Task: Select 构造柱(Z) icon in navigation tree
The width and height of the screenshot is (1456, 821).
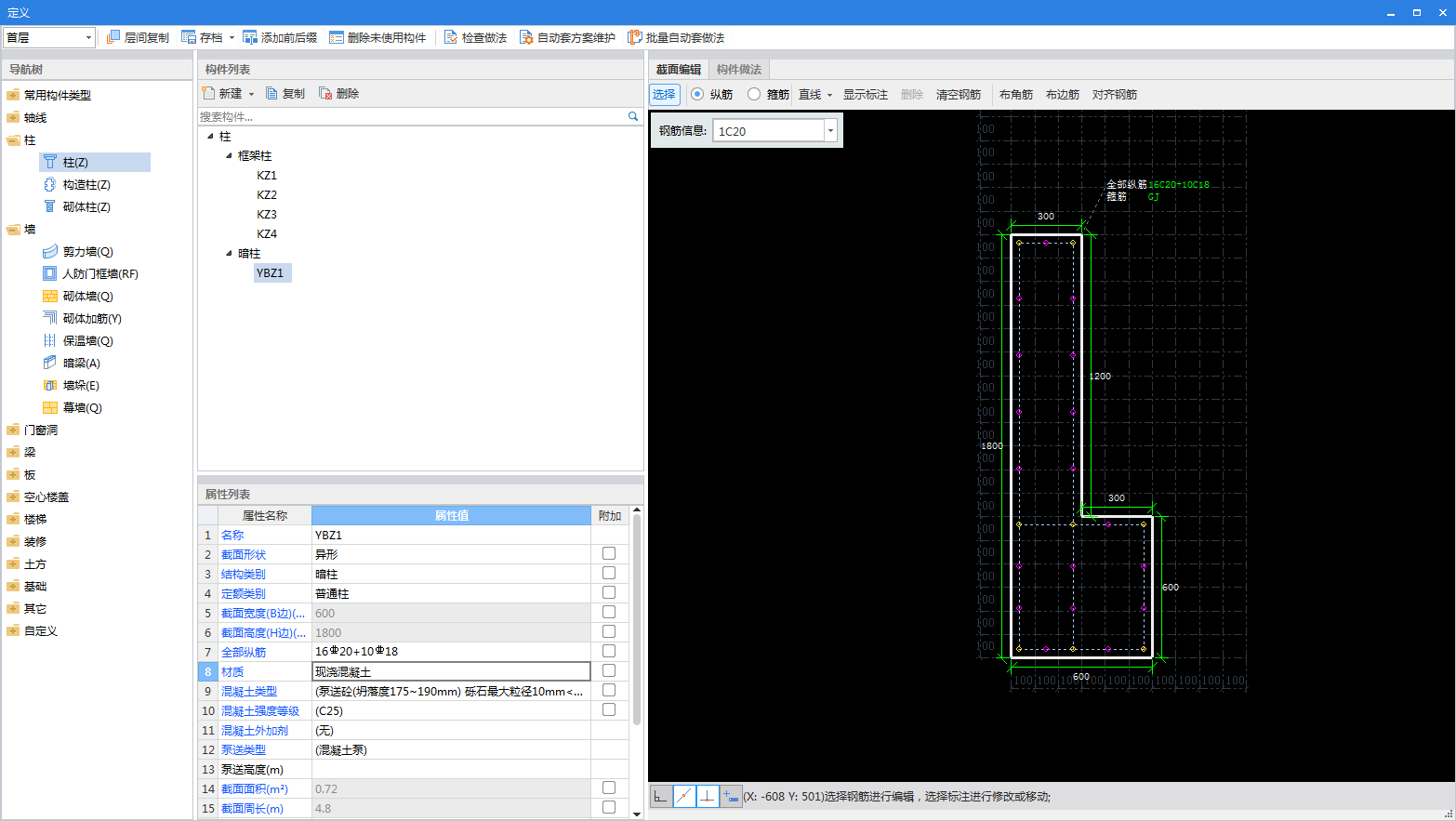Action: (x=50, y=184)
